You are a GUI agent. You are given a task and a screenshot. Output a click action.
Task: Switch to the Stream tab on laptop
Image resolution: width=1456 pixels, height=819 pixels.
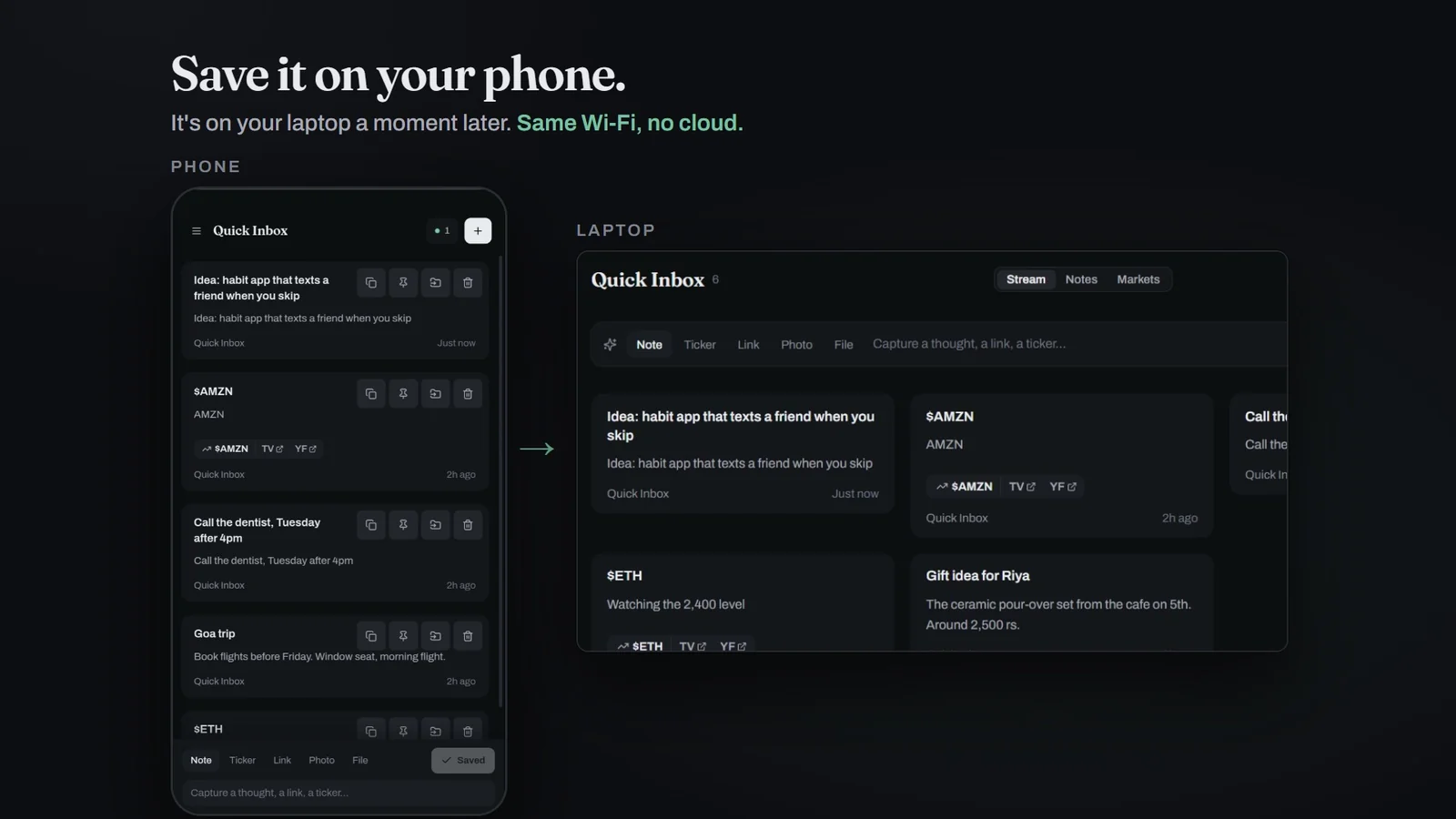point(1026,279)
